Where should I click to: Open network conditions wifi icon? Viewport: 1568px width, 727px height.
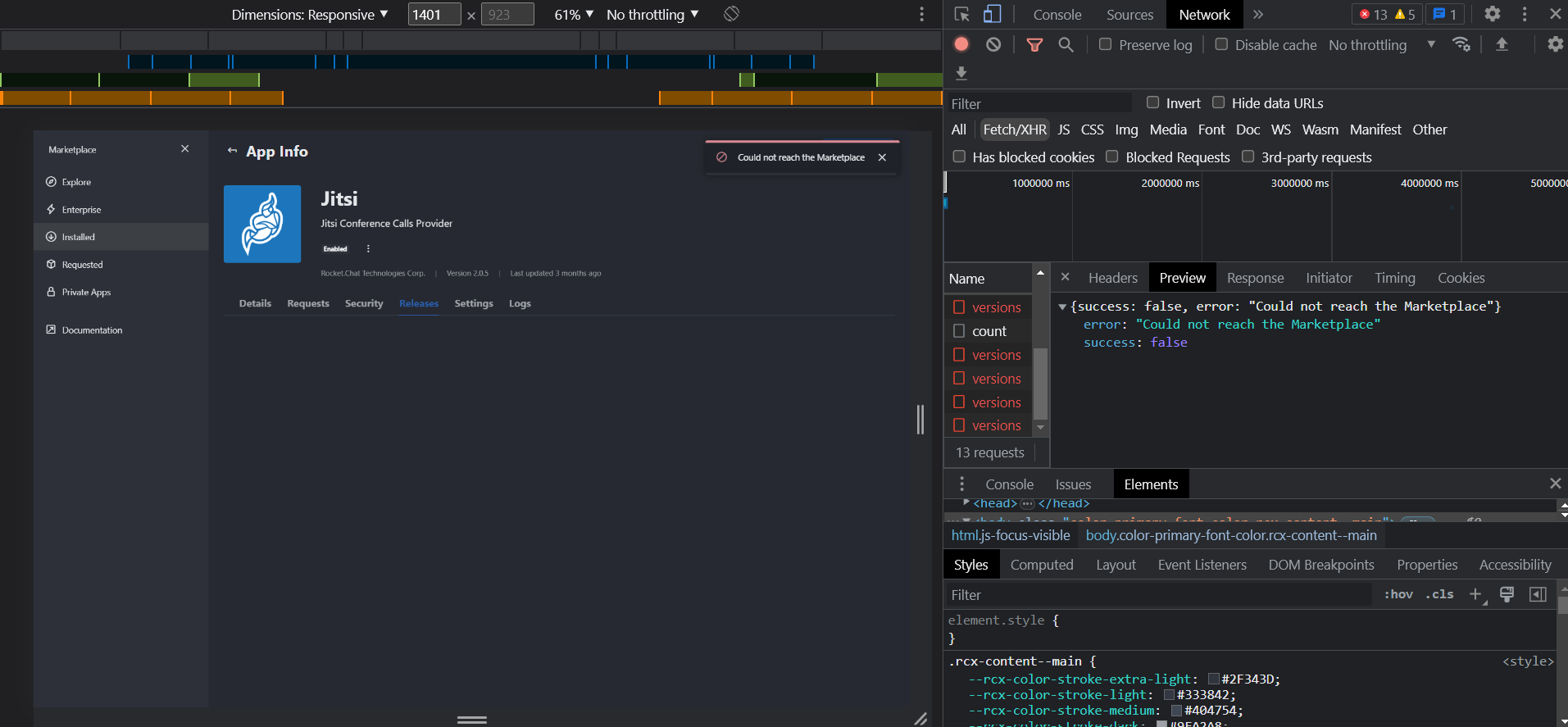click(1461, 44)
